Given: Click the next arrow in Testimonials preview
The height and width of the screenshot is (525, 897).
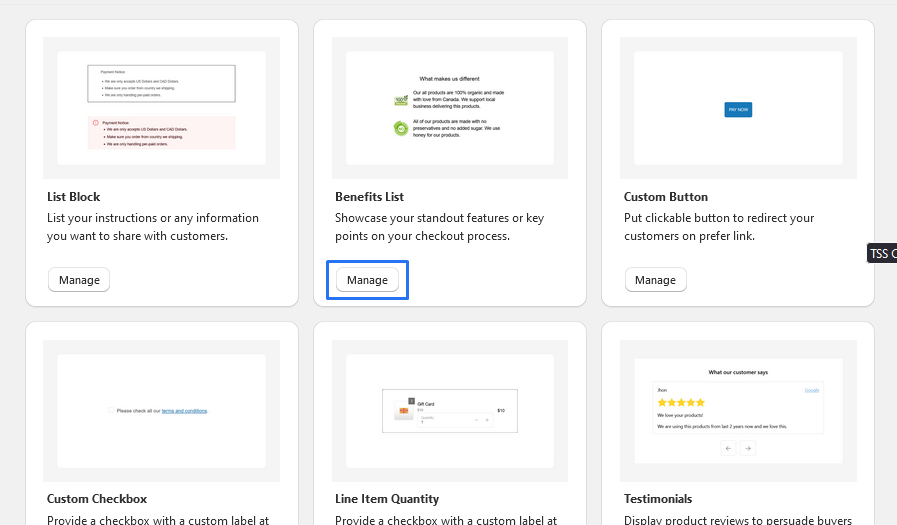Looking at the screenshot, I should click(x=747, y=449).
